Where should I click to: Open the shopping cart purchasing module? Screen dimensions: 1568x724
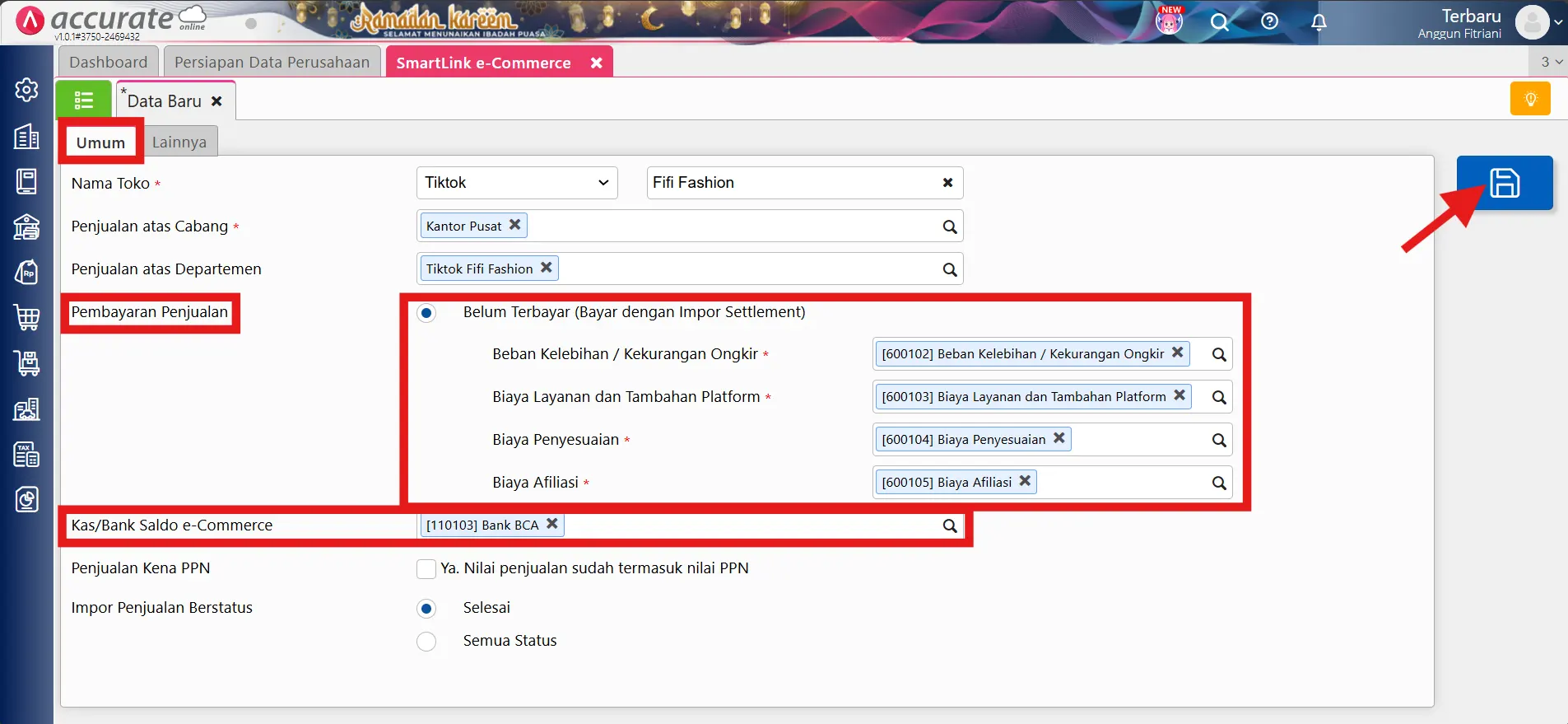click(x=26, y=317)
